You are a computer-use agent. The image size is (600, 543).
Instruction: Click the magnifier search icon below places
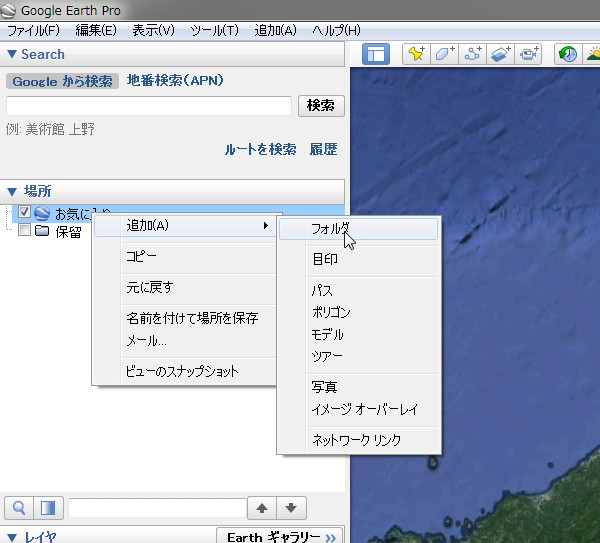[19, 508]
